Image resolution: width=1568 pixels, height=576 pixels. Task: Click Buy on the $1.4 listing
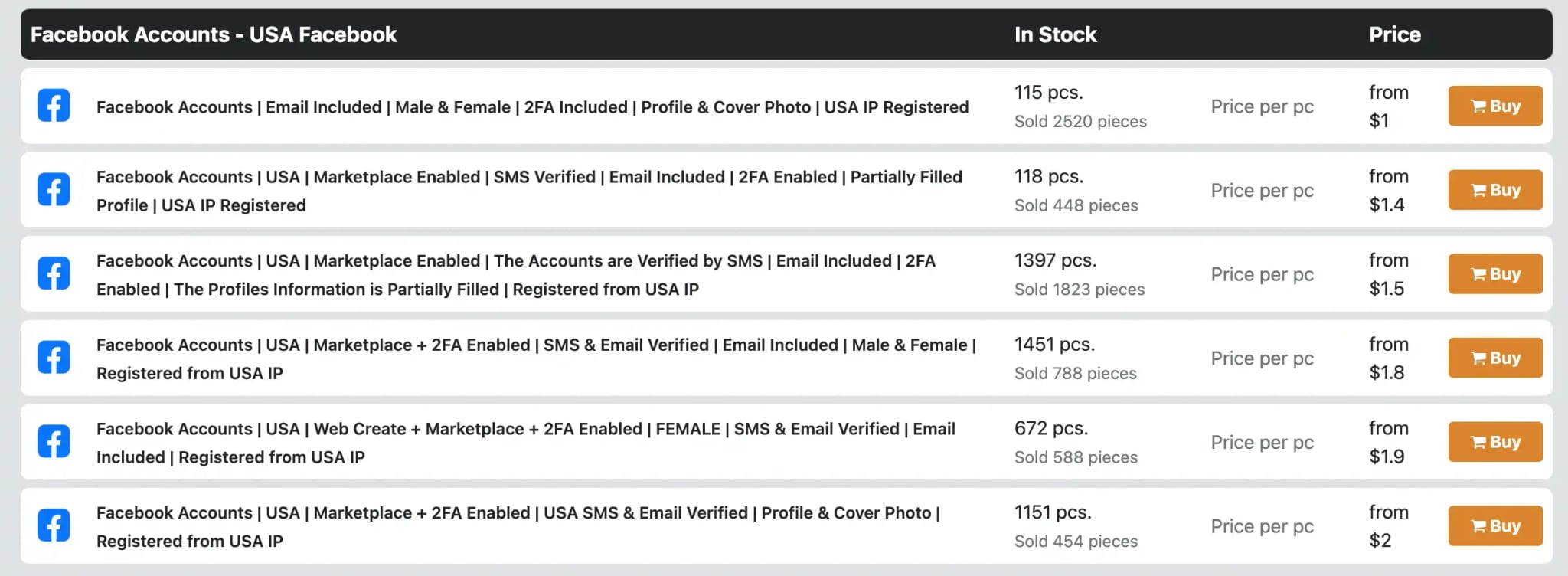1495,190
